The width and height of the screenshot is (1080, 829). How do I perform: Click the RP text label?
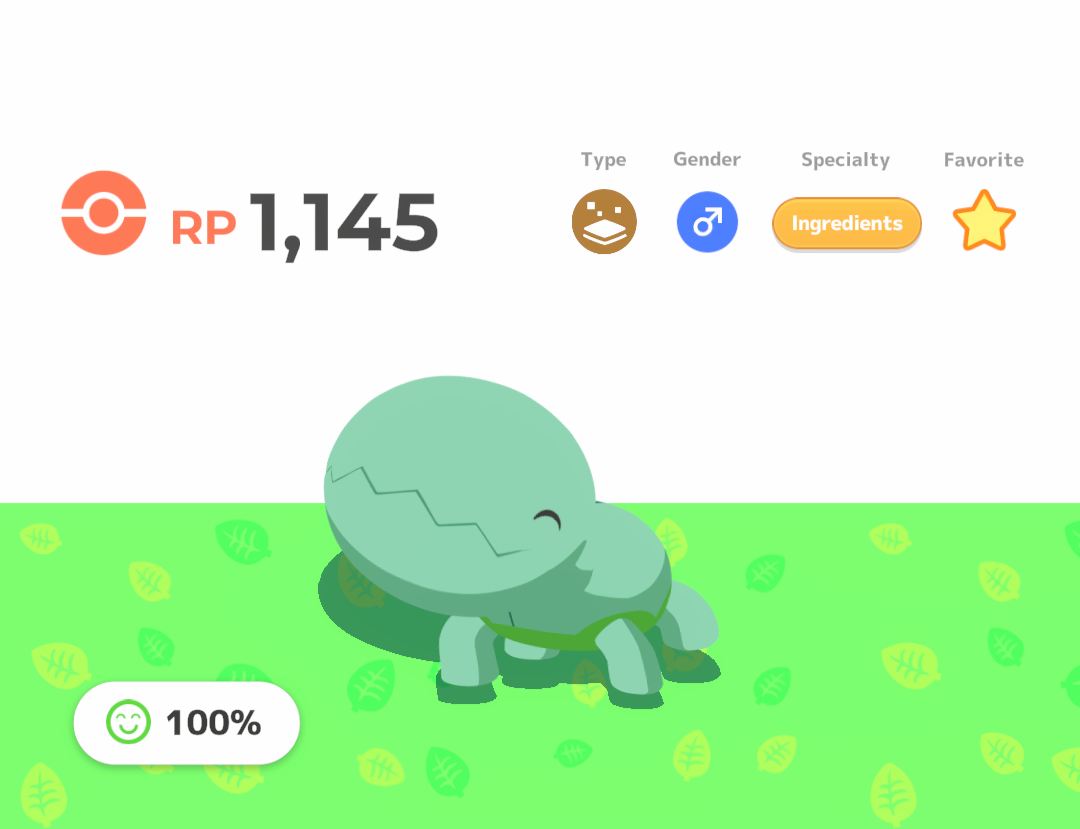coord(203,227)
